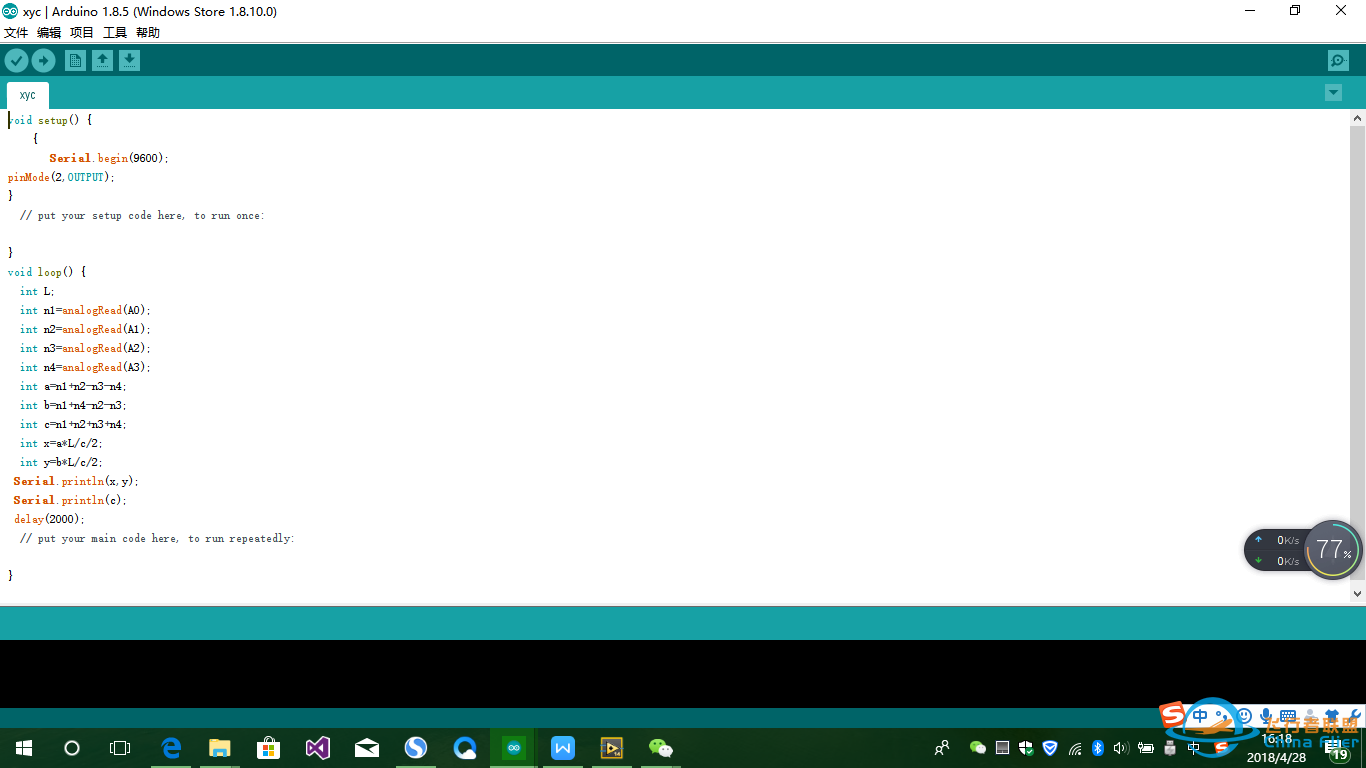
Task: Open Sogou browser from the taskbar
Action: pyautogui.click(x=416, y=748)
